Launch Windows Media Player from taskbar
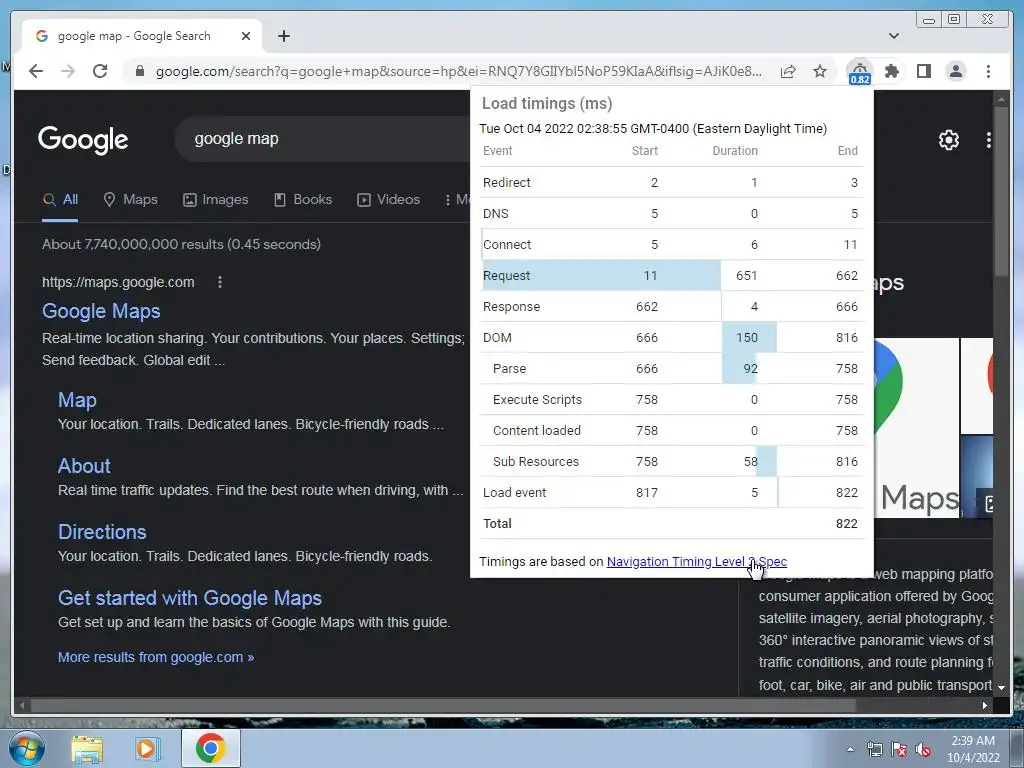Image resolution: width=1024 pixels, height=768 pixels. pos(148,748)
